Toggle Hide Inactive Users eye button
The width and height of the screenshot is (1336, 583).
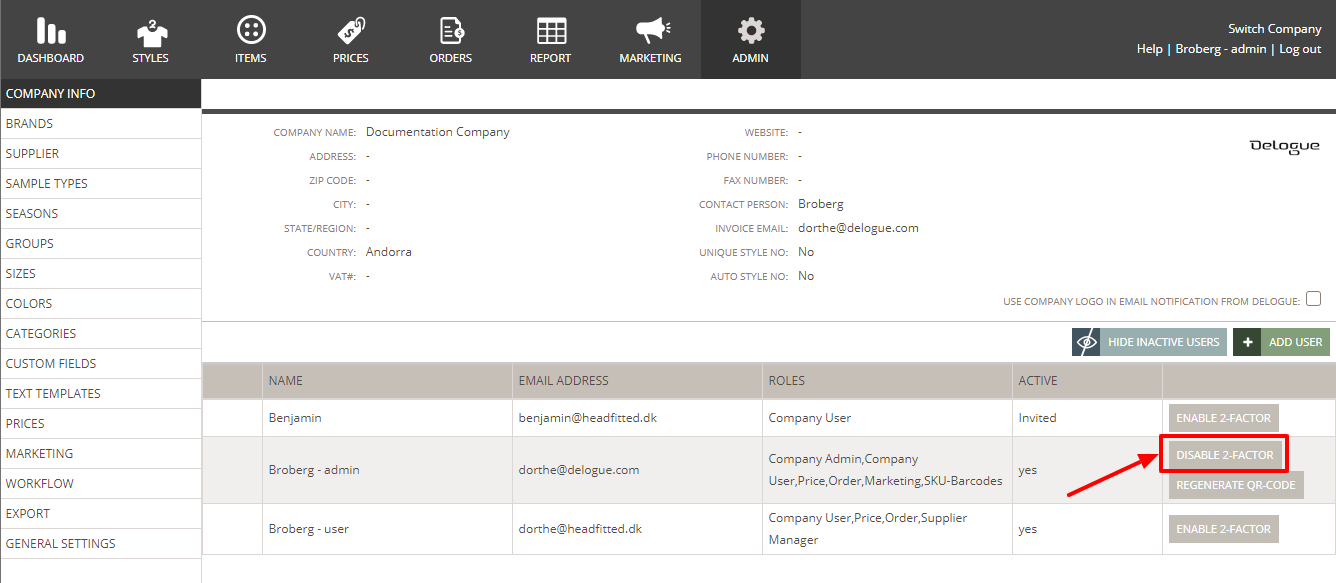click(1149, 342)
